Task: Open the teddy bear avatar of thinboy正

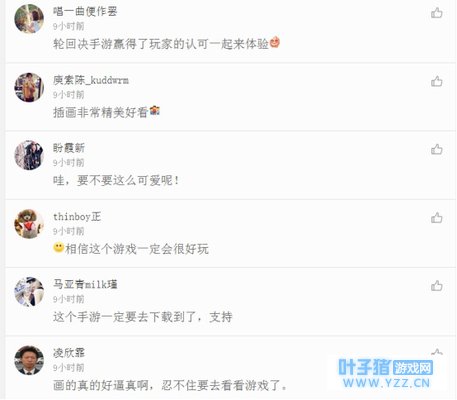Action: click(29, 224)
